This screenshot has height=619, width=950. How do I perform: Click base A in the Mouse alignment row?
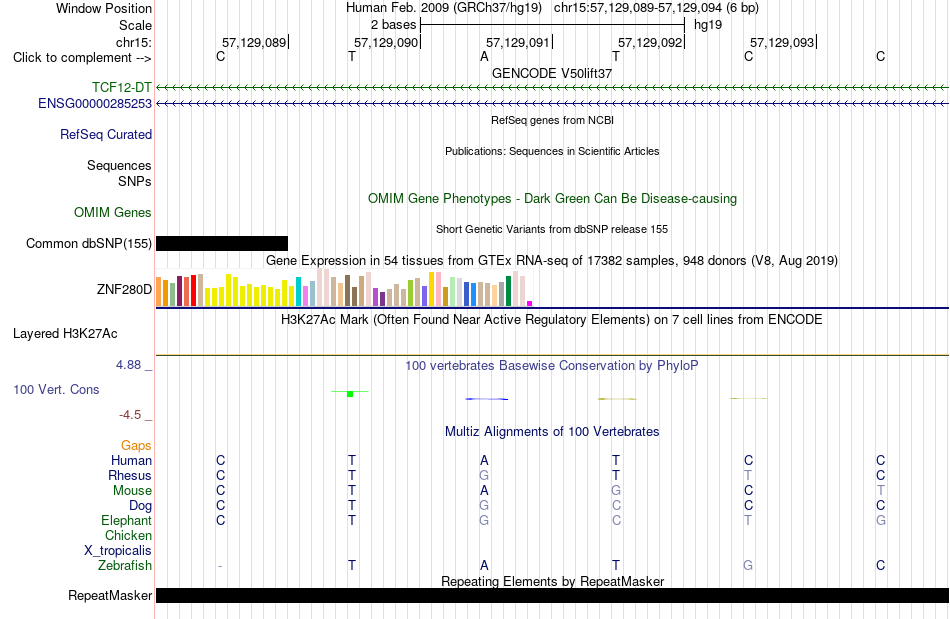[484, 491]
